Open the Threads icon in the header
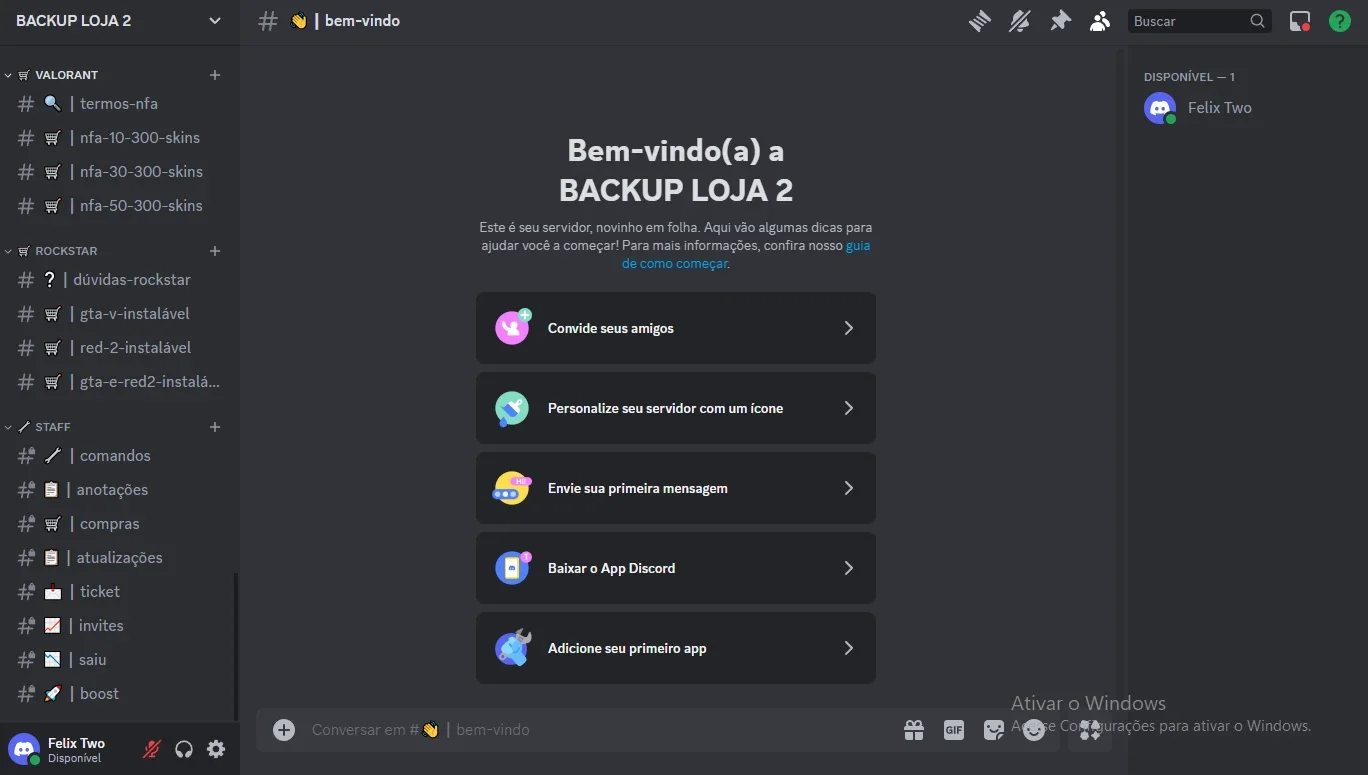Image resolution: width=1368 pixels, height=775 pixels. pyautogui.click(x=980, y=21)
